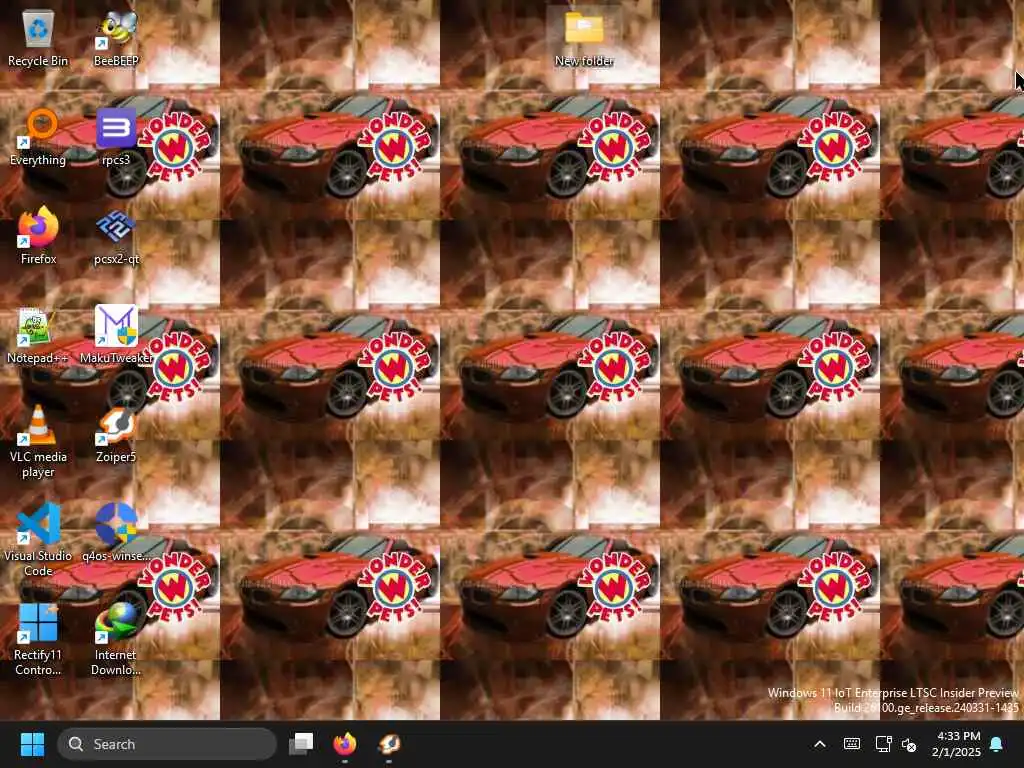Launch the MakuTweaker shortcut
1024x768 pixels.
coord(116,336)
